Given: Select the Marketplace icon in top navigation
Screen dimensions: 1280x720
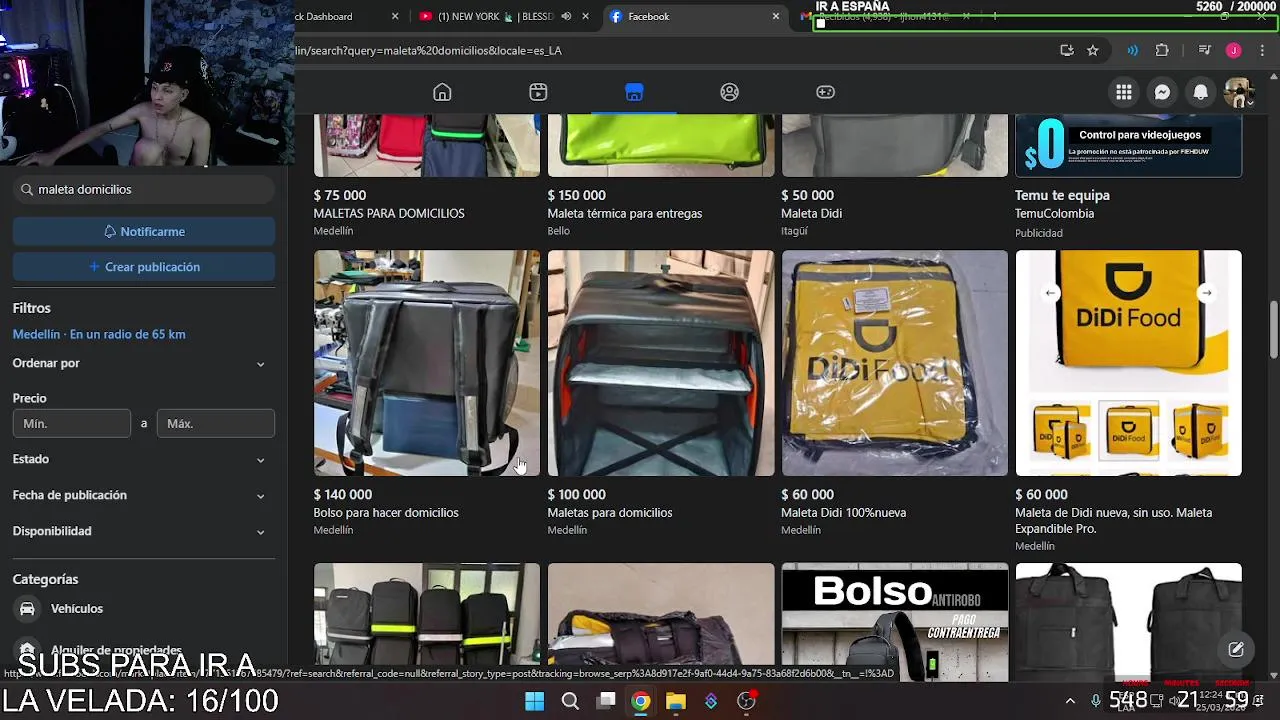Looking at the screenshot, I should coord(634,92).
